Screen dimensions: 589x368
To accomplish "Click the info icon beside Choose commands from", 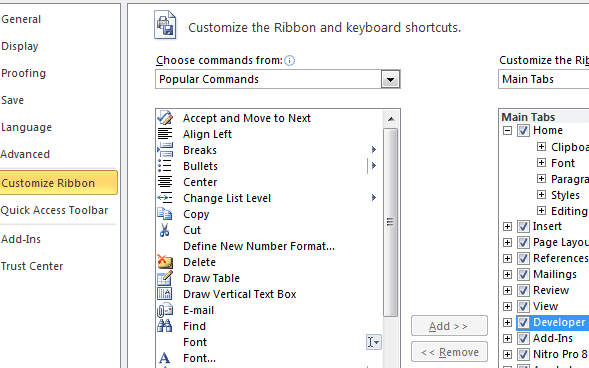I will (290, 60).
